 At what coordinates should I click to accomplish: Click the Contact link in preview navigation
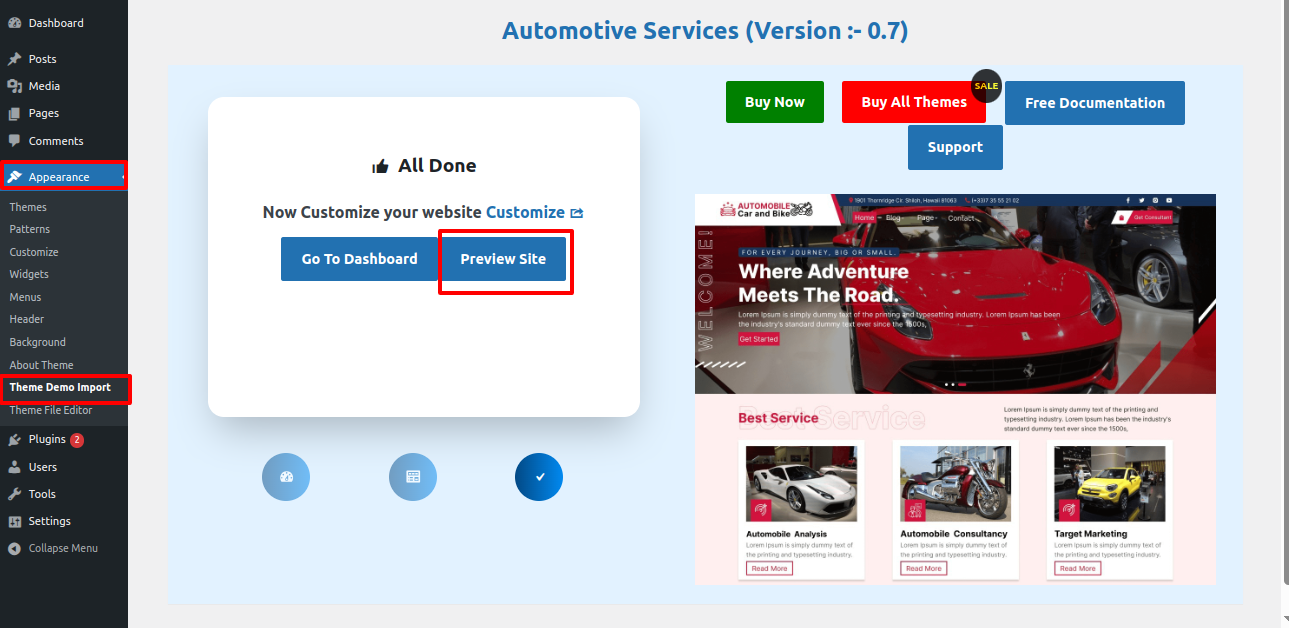[961, 218]
